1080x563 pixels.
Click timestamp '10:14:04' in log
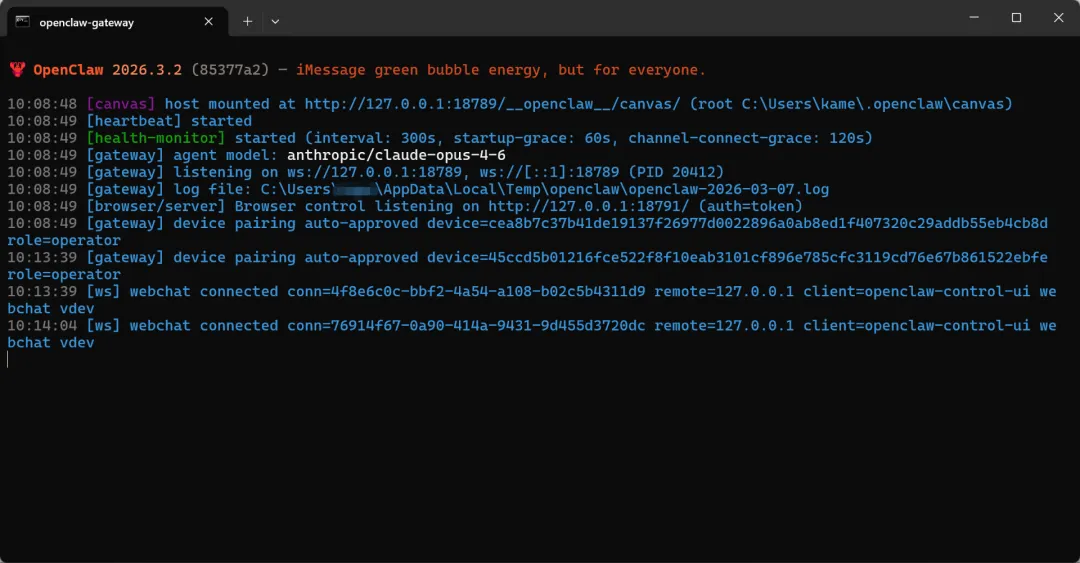coord(42,325)
